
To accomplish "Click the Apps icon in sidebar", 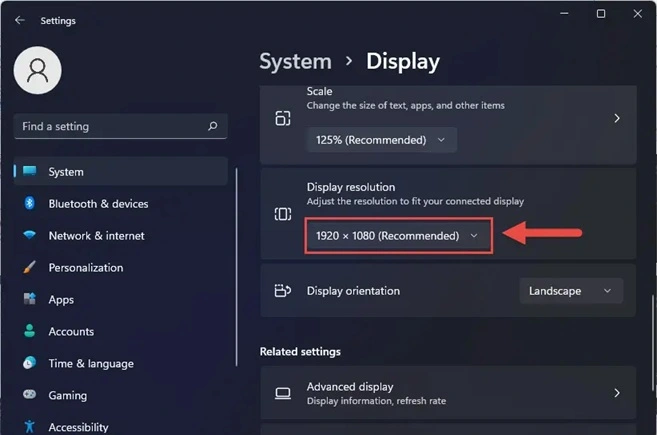I will point(29,299).
